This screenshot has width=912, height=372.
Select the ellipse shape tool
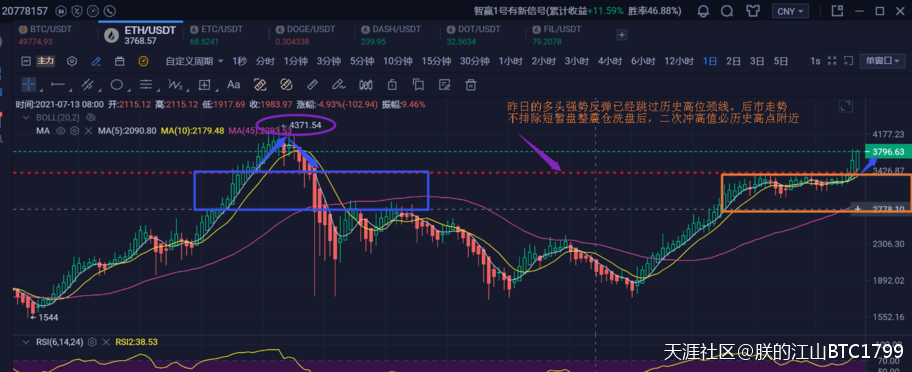[117, 85]
